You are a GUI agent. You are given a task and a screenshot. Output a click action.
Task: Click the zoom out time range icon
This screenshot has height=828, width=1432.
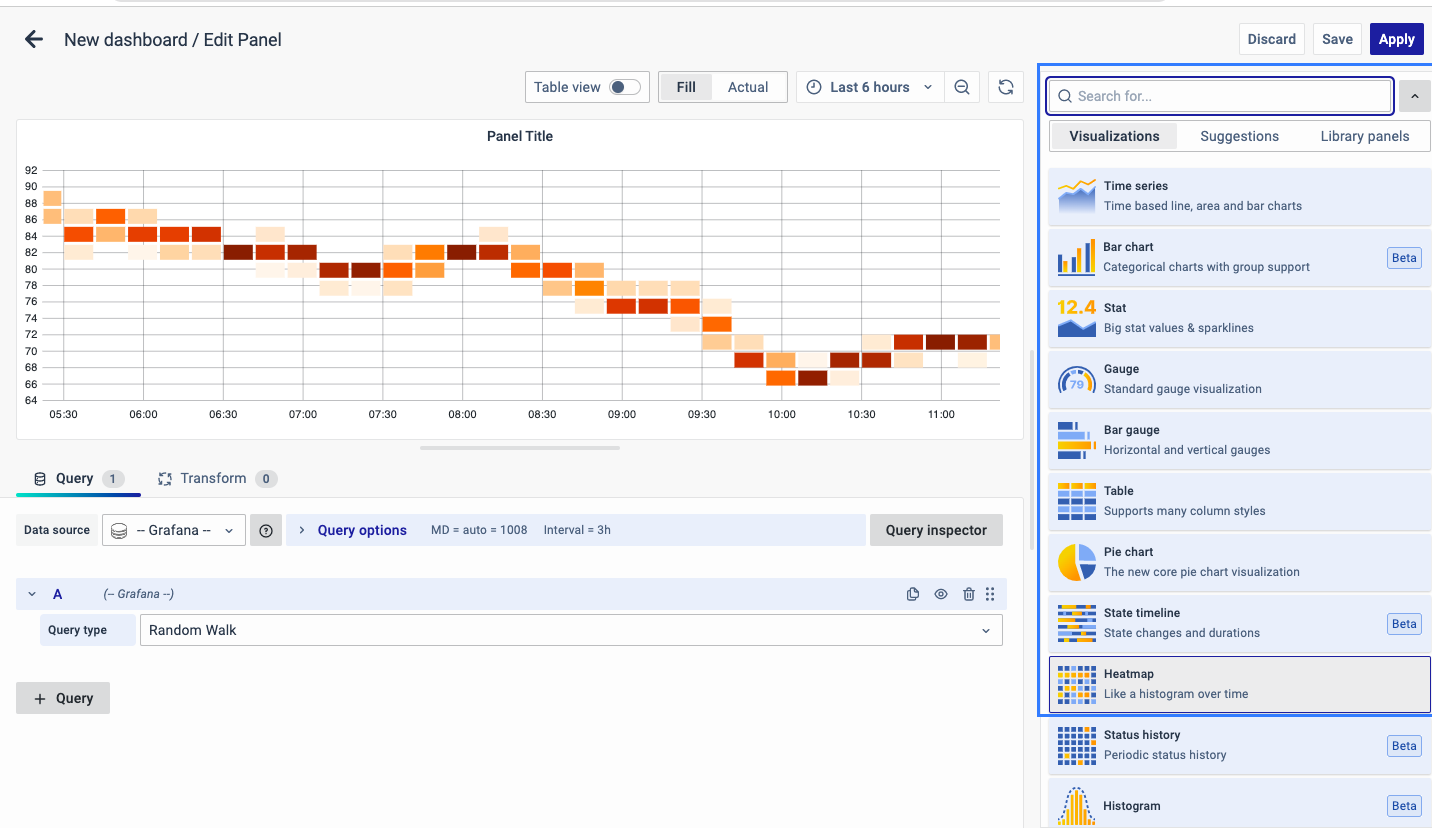click(x=961, y=87)
